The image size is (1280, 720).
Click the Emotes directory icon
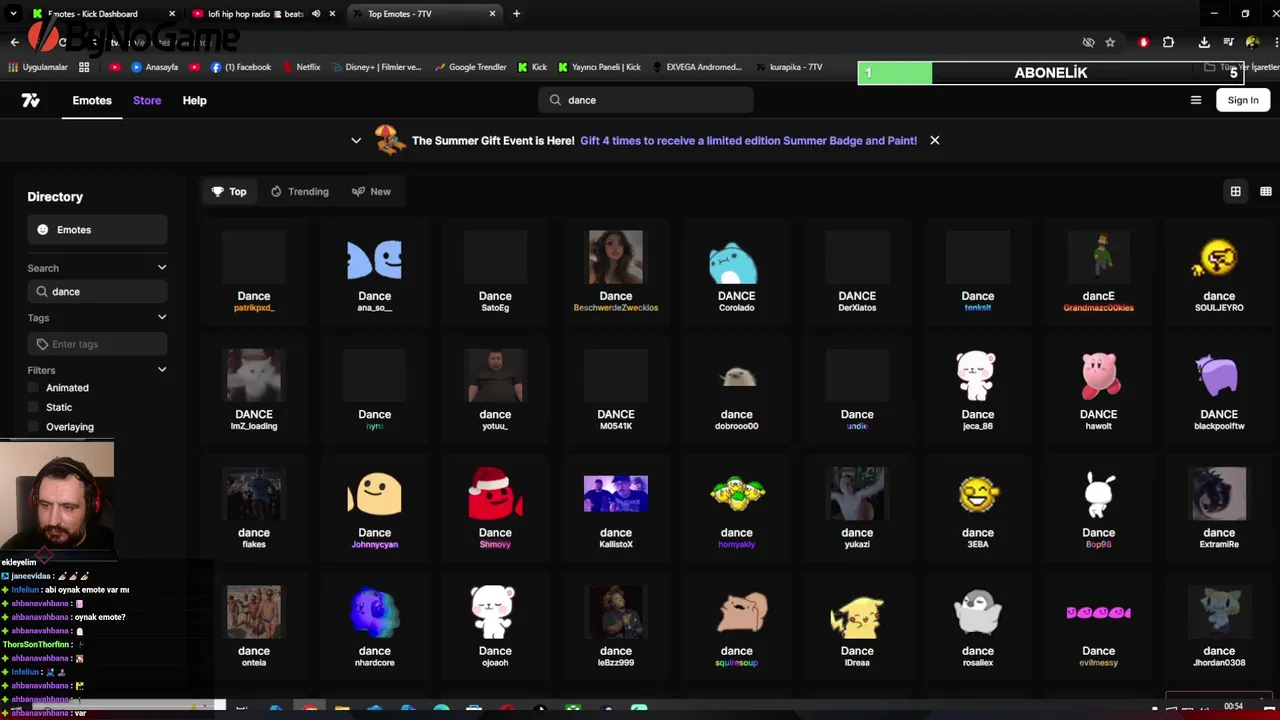coord(43,230)
